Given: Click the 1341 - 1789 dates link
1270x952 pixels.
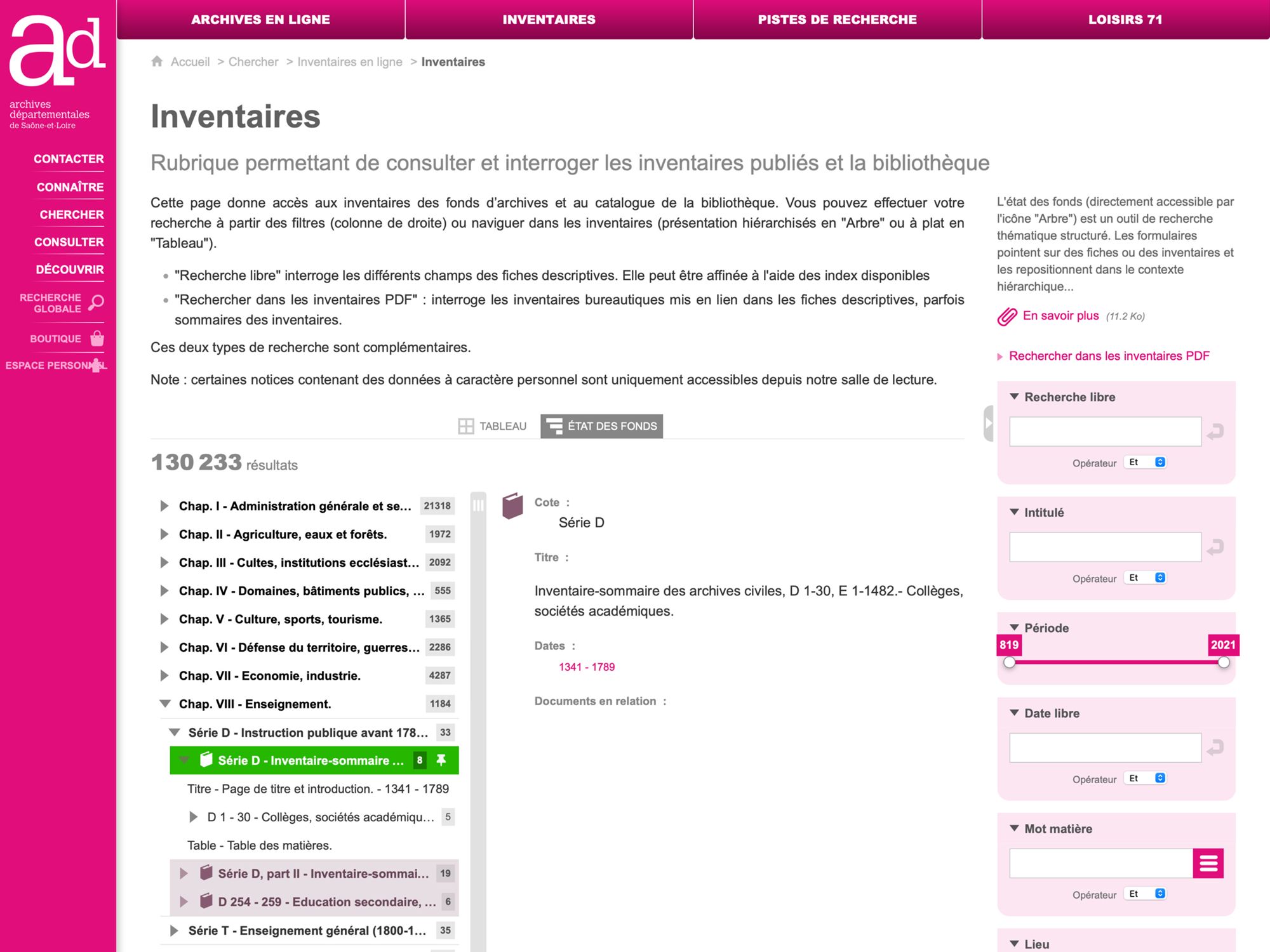Looking at the screenshot, I should [586, 667].
